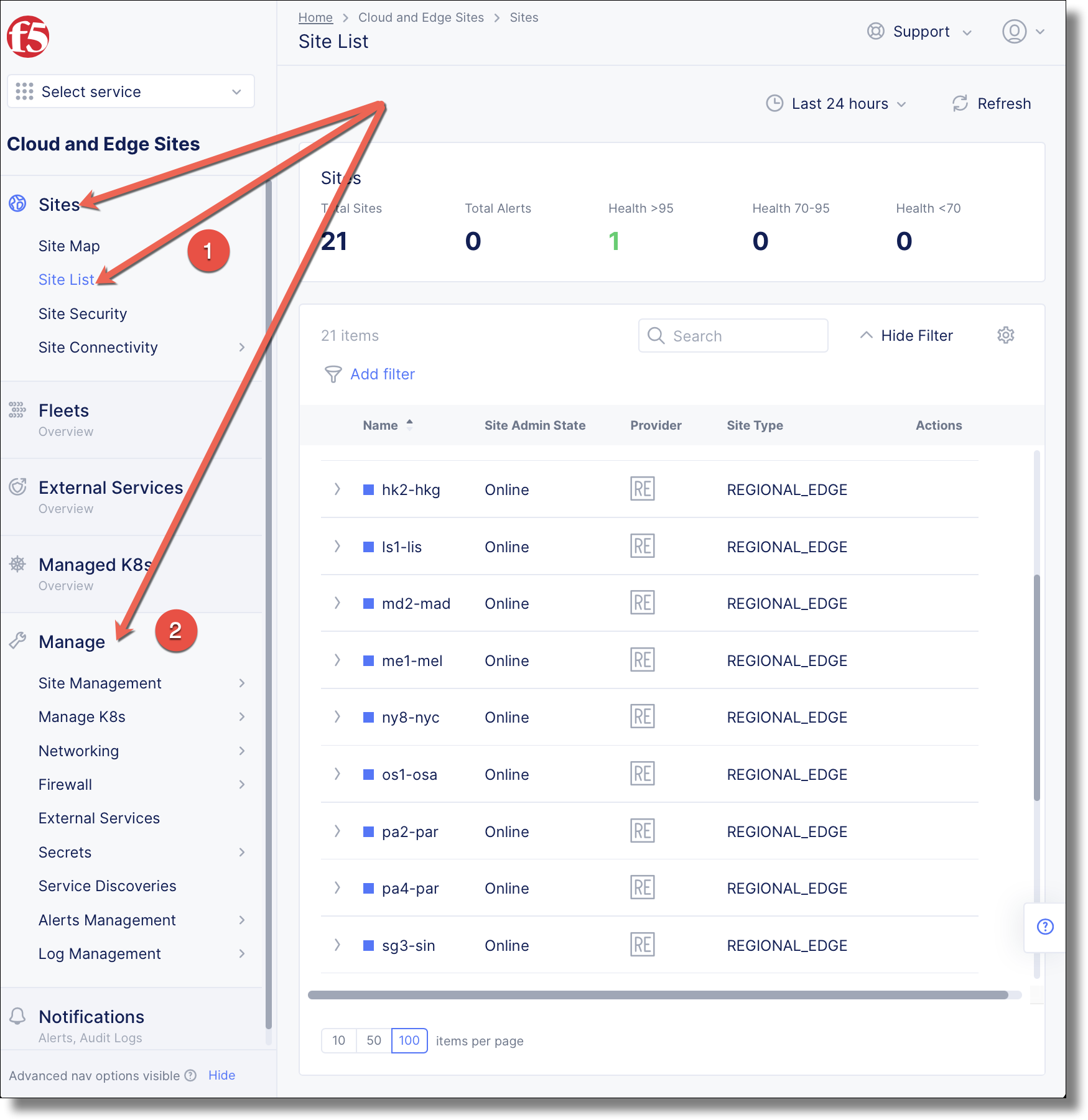Select 10 items per page

click(338, 1040)
